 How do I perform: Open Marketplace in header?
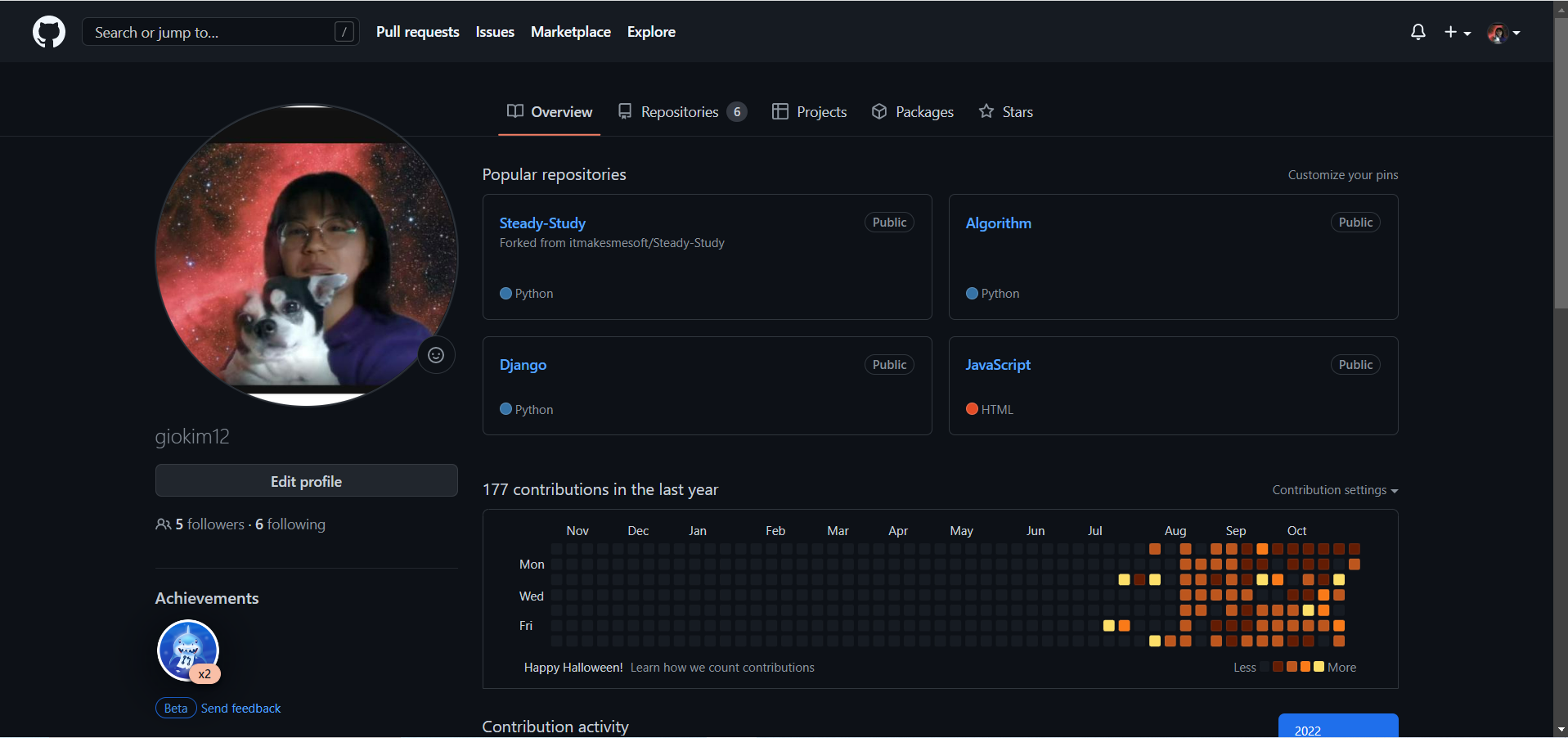(x=571, y=32)
